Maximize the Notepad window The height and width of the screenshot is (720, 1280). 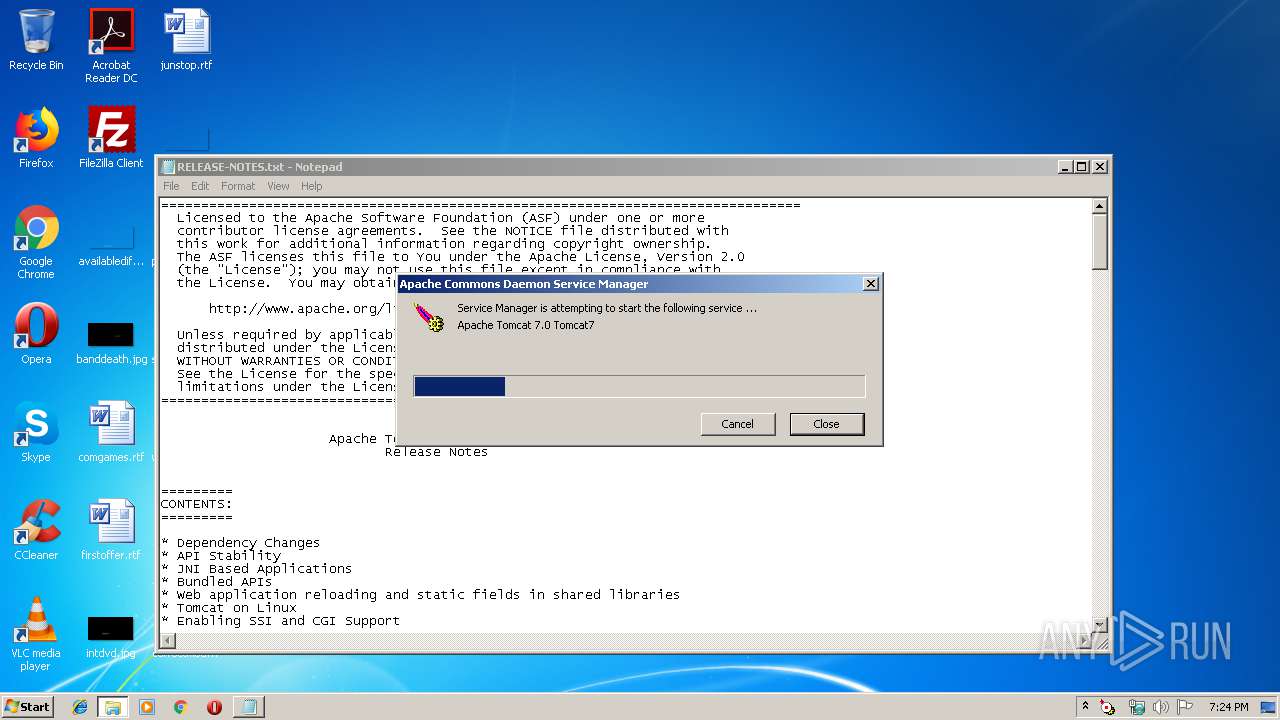pos(1082,167)
